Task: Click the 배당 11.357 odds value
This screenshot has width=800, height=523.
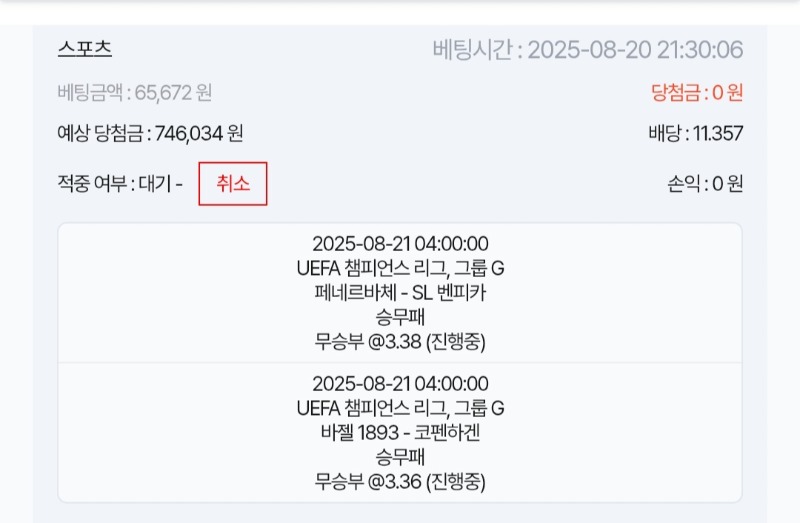Action: pyautogui.click(x=696, y=134)
